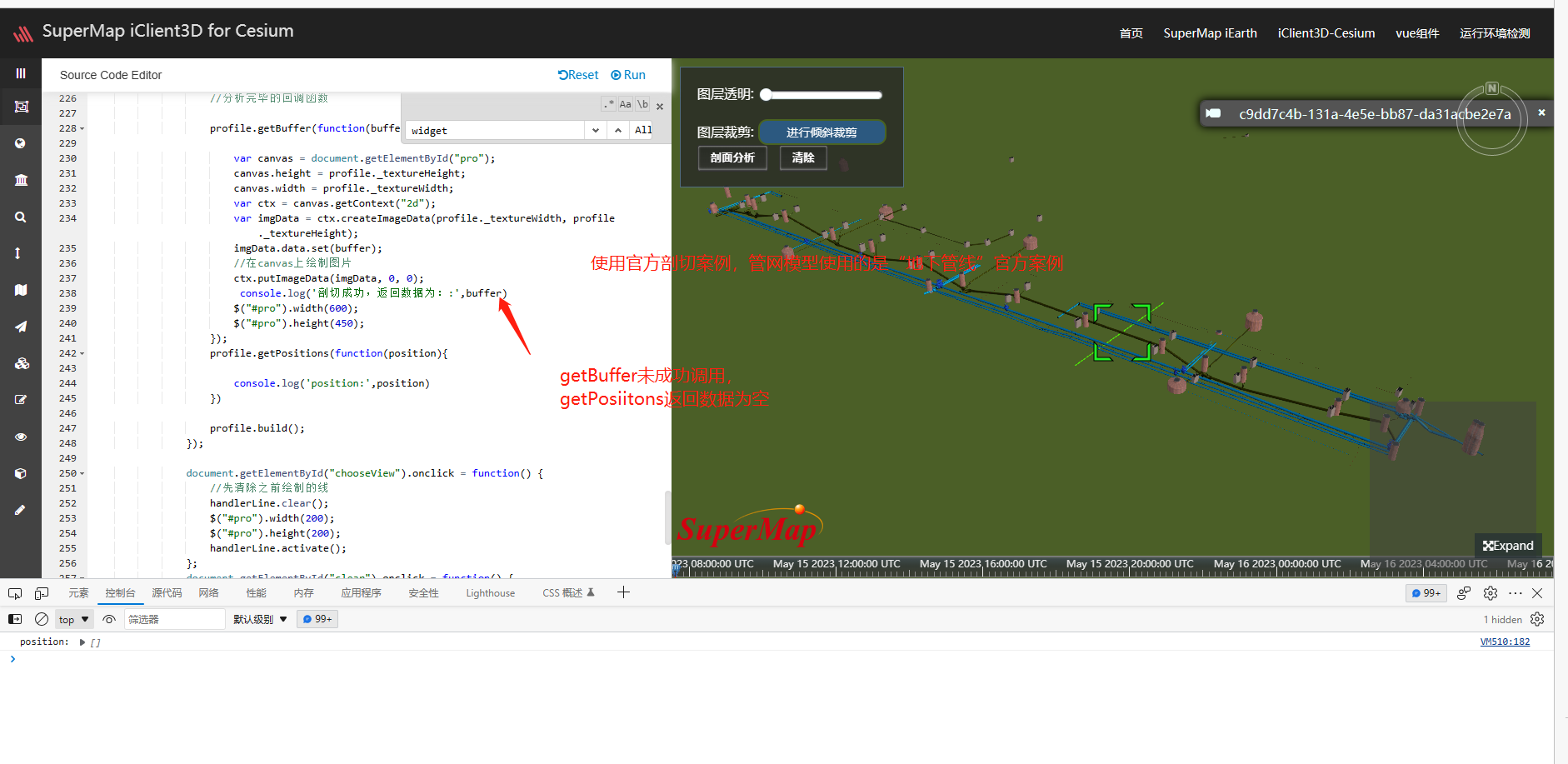
Task: Switch to the 网络 DevTools tab
Action: [x=208, y=593]
